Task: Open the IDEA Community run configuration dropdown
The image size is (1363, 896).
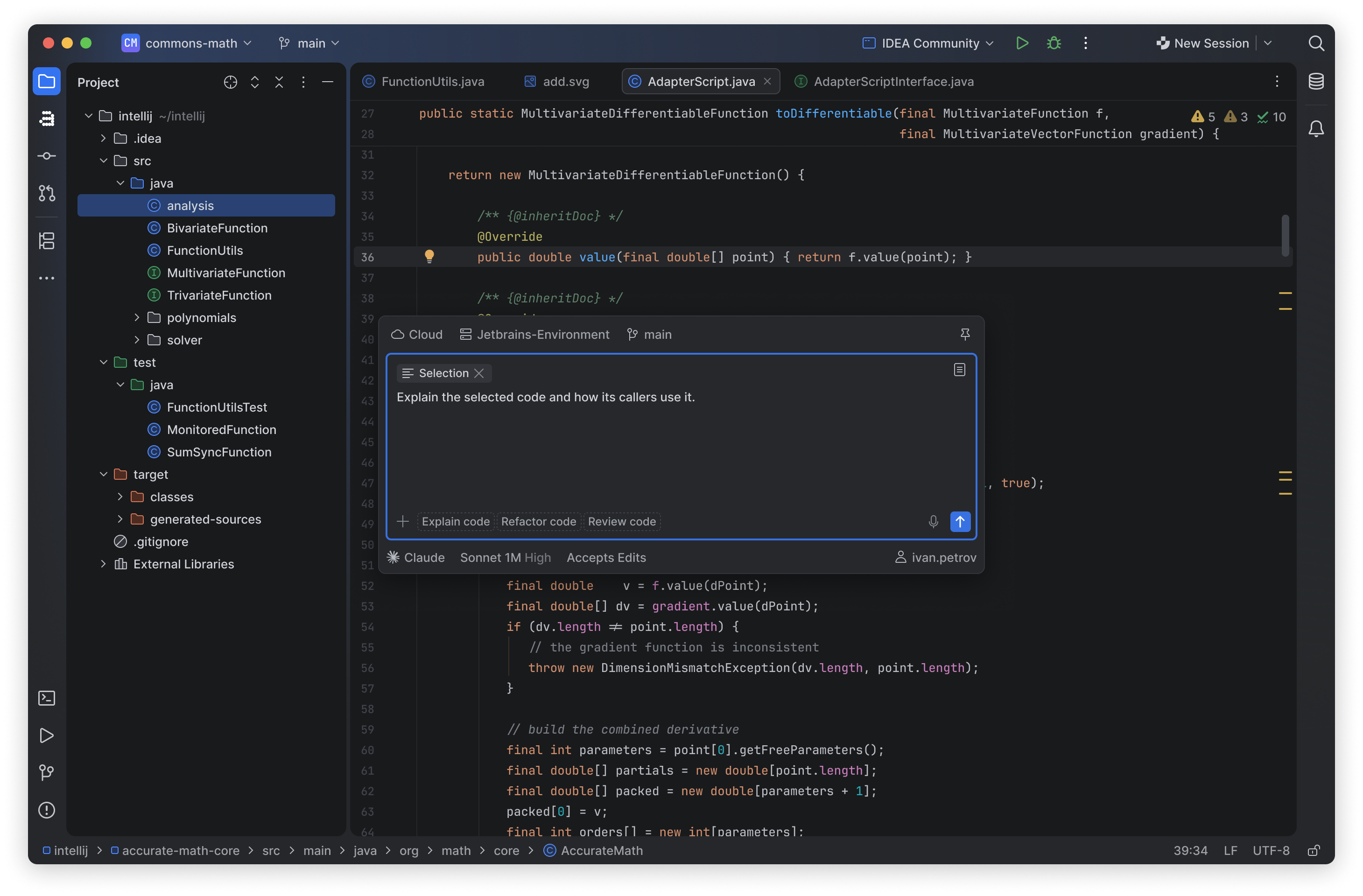Action: [928, 43]
